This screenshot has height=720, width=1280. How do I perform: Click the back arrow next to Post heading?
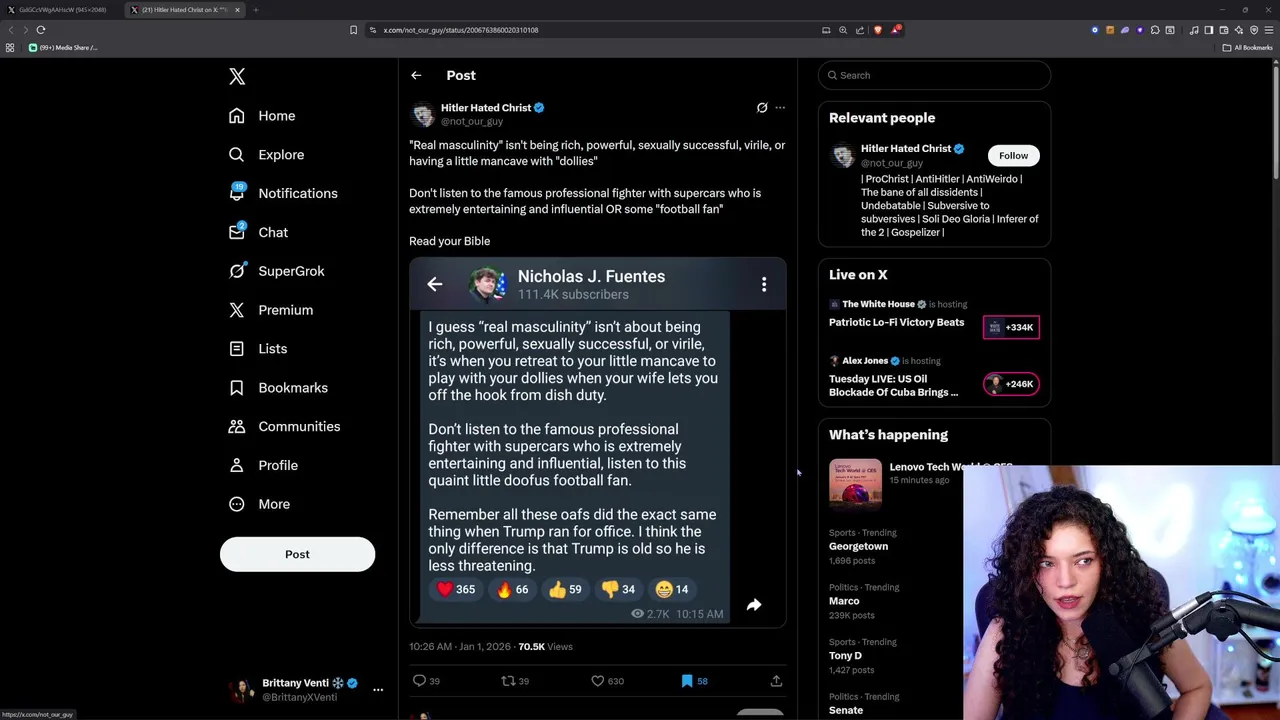pyautogui.click(x=416, y=75)
